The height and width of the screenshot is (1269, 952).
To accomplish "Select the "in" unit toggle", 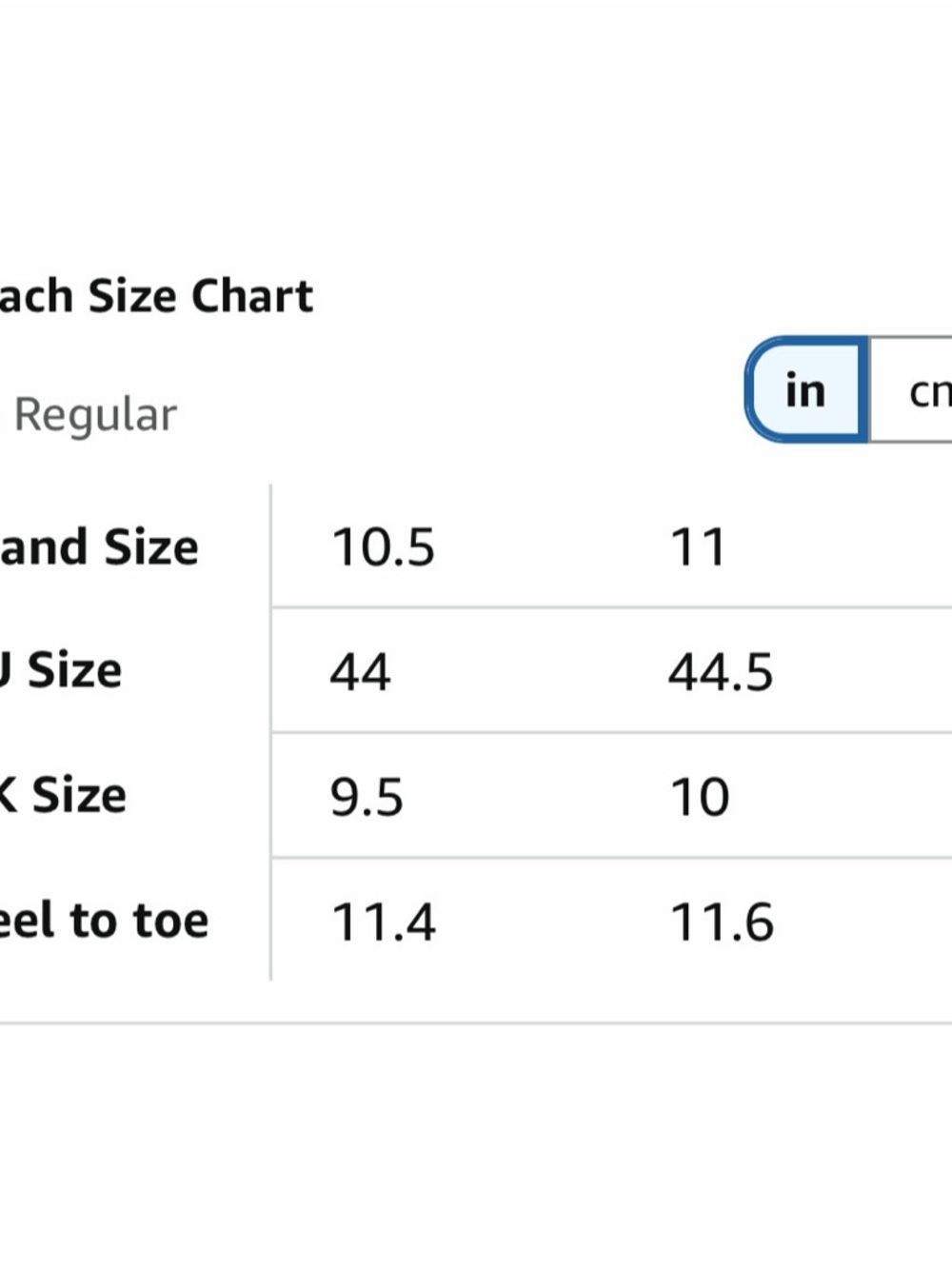I will (805, 389).
